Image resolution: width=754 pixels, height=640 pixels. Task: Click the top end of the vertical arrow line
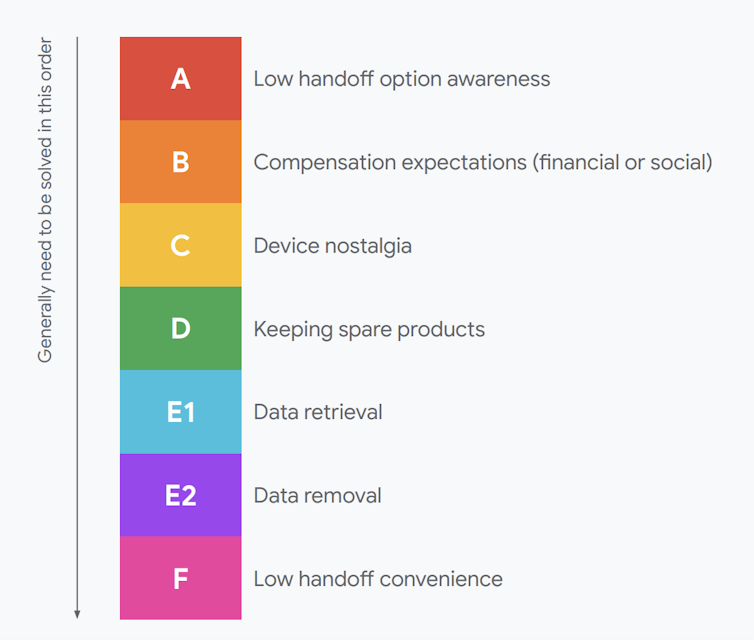pos(77,40)
